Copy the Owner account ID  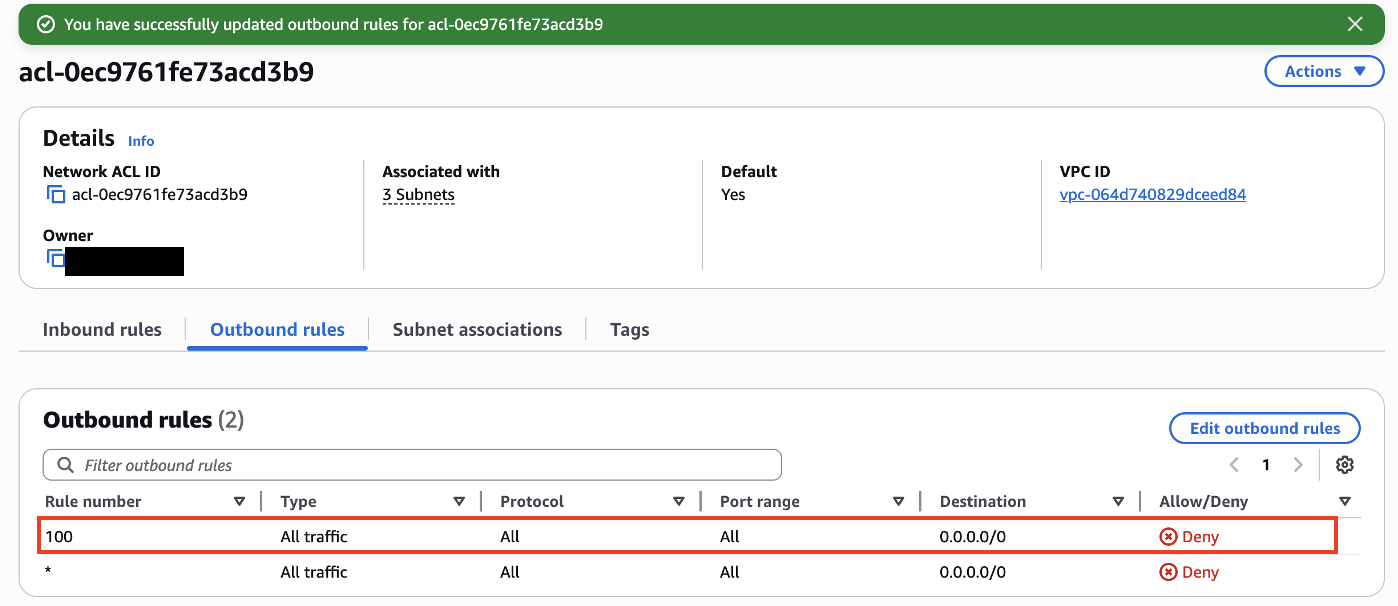[57, 259]
